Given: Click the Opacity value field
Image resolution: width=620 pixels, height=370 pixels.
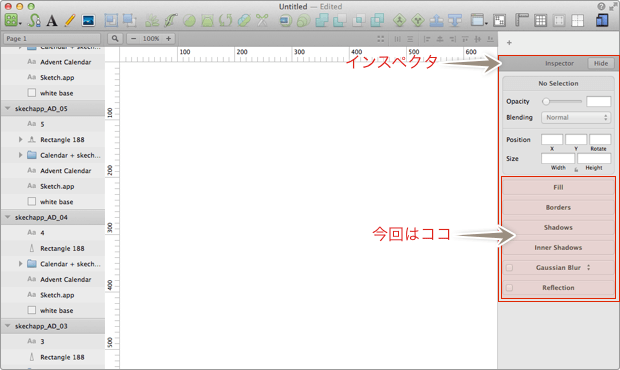Looking at the screenshot, I should pyautogui.click(x=599, y=102).
